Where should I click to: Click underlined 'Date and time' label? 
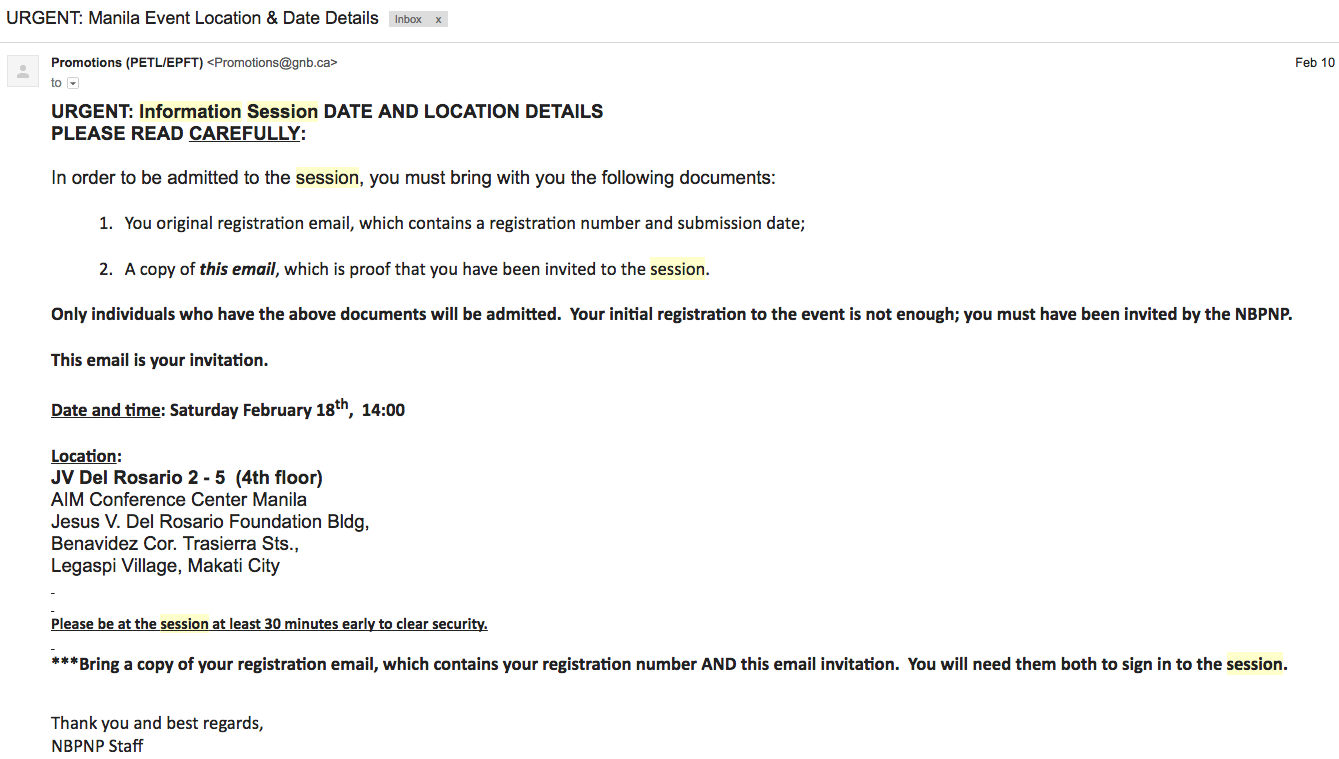pyautogui.click(x=105, y=410)
